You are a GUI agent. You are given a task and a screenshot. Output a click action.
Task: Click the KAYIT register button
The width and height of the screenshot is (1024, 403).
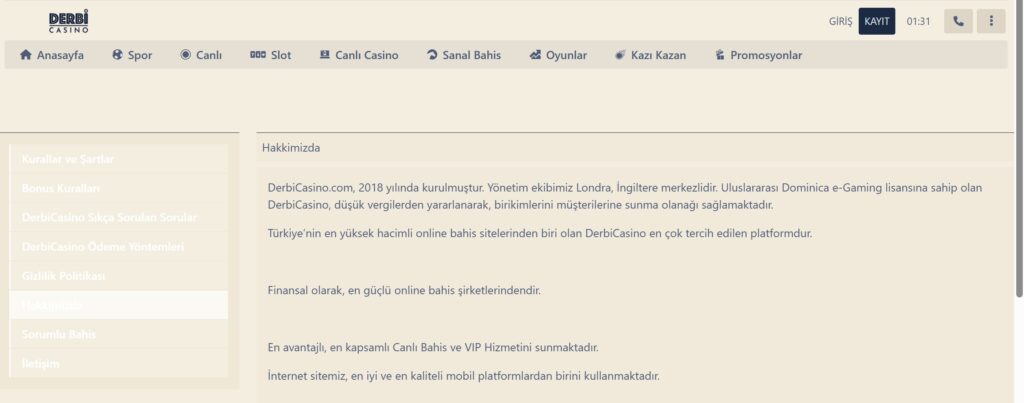tap(877, 21)
